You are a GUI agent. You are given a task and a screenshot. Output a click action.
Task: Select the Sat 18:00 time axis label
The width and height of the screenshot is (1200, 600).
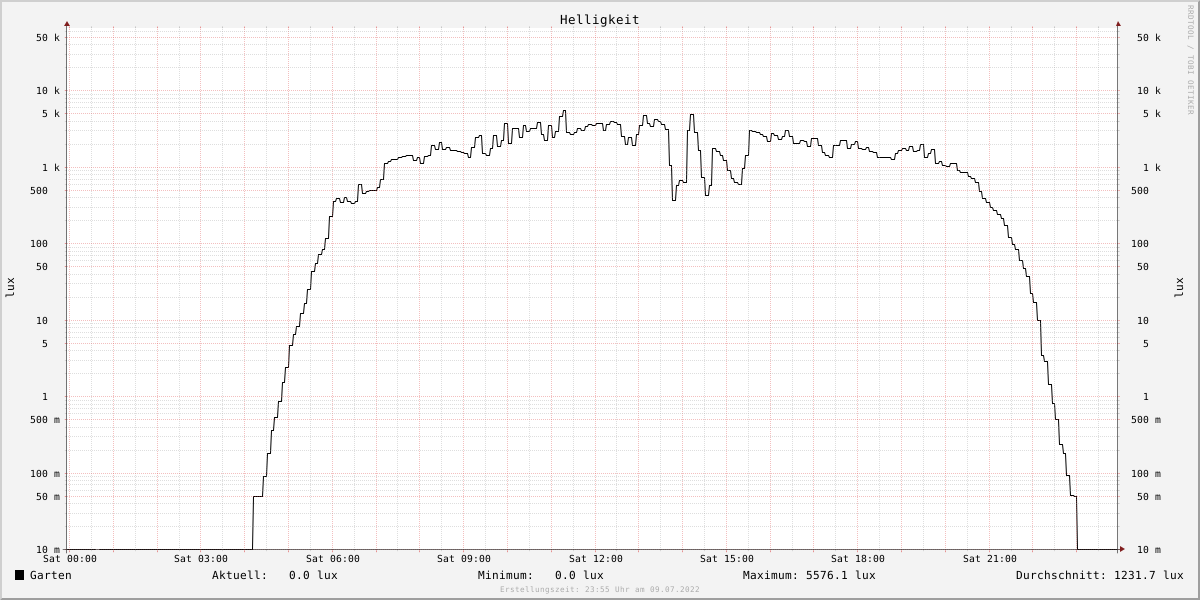tap(858, 559)
